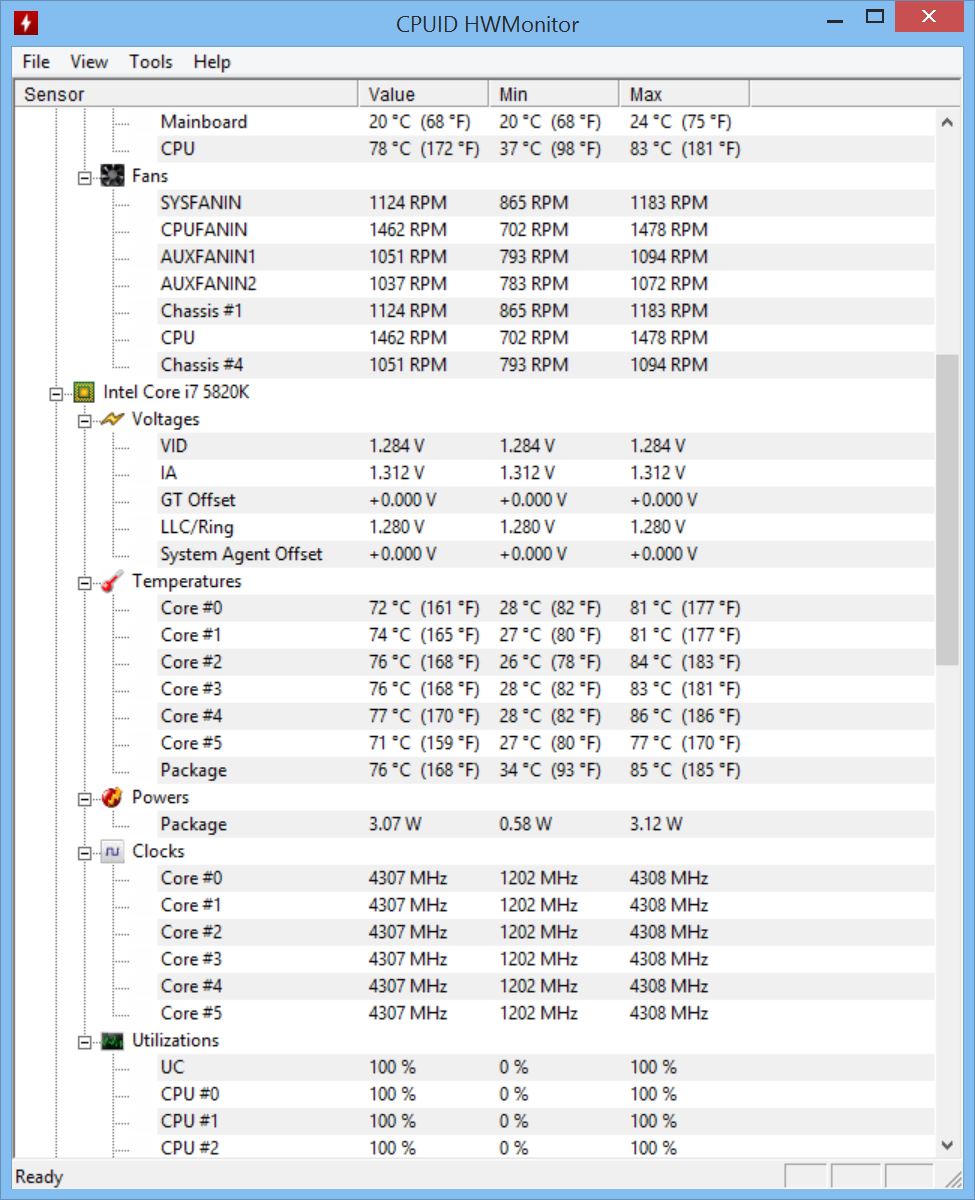The height and width of the screenshot is (1200, 975).
Task: Click the 1.312 V IA value
Action: click(x=396, y=473)
